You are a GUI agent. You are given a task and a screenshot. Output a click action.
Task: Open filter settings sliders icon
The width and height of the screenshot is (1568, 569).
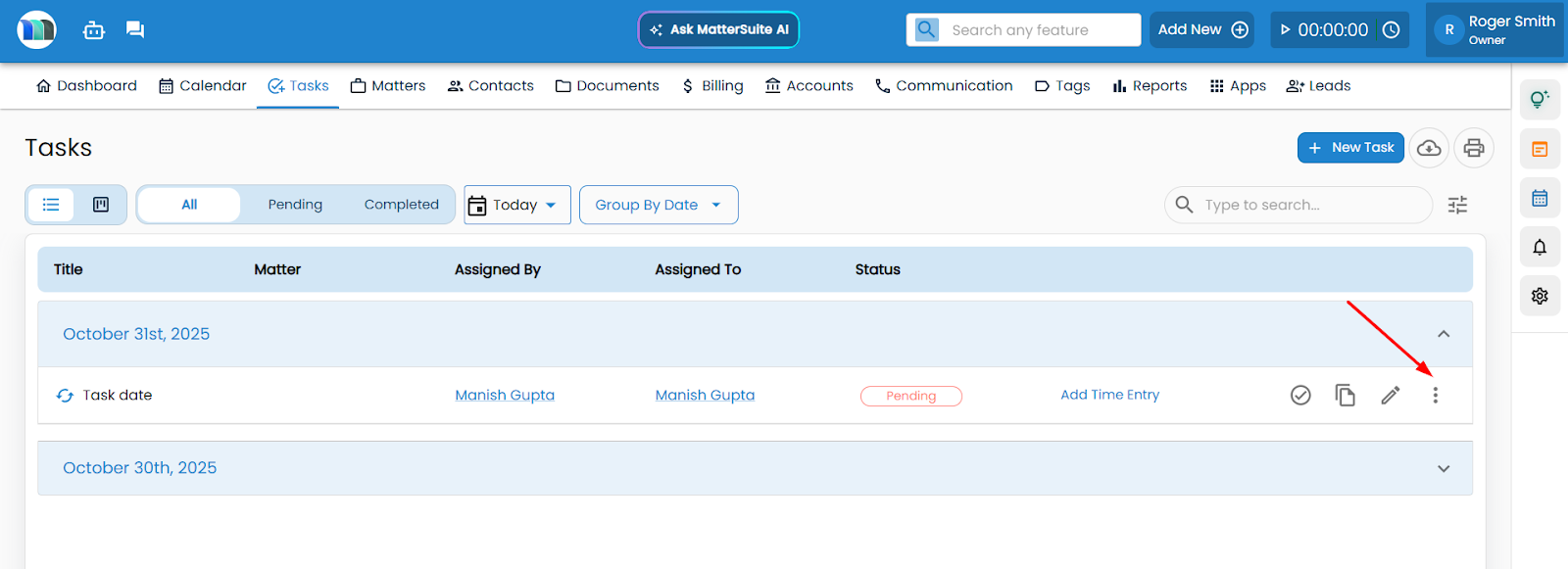(x=1457, y=205)
